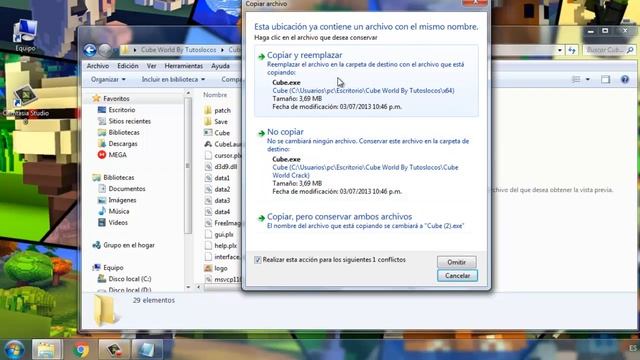Select the data4 file
Screen dimensions: 640x360
click(222, 212)
